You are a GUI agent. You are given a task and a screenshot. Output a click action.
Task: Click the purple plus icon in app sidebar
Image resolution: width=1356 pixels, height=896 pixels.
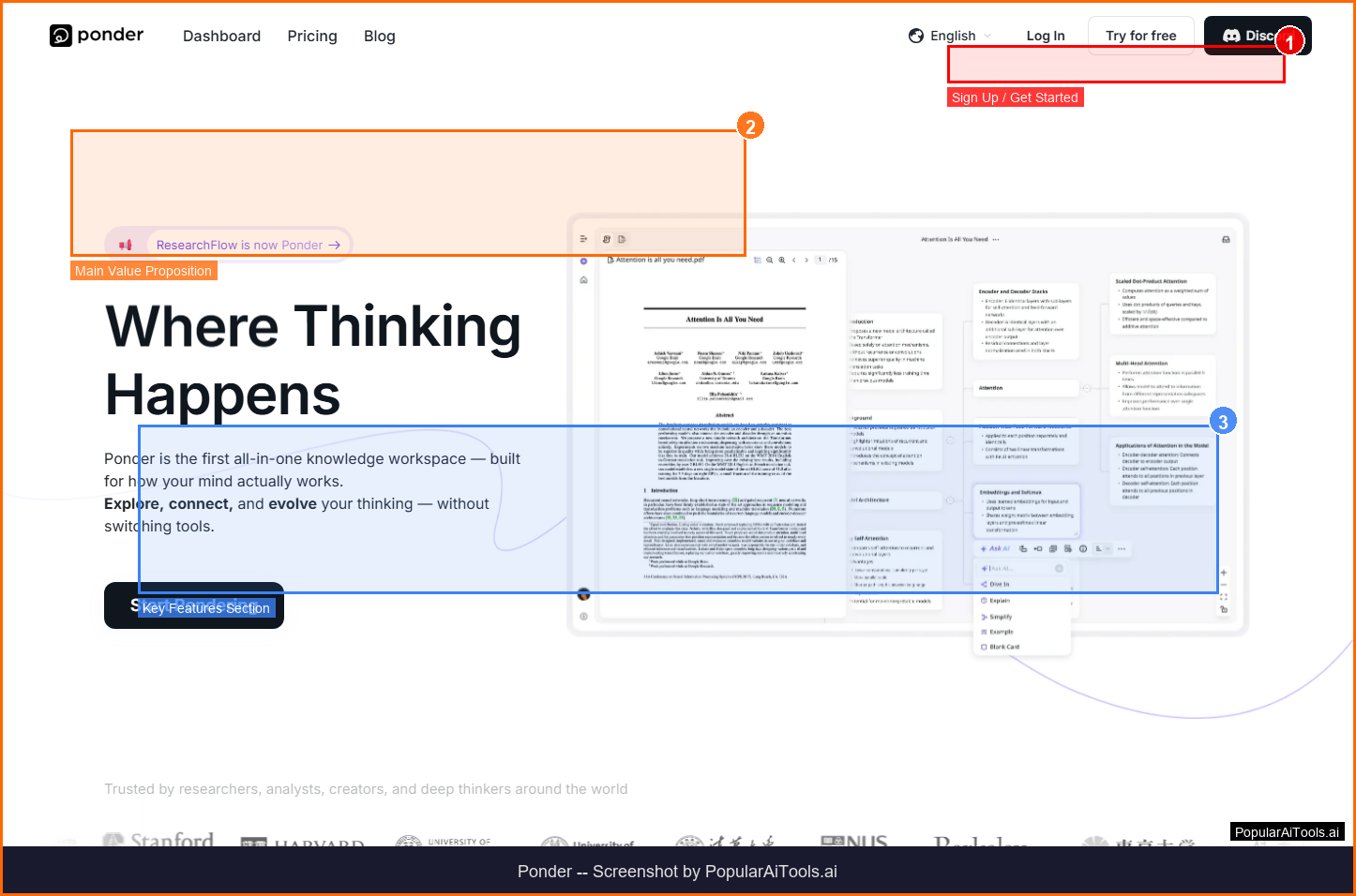[583, 261]
